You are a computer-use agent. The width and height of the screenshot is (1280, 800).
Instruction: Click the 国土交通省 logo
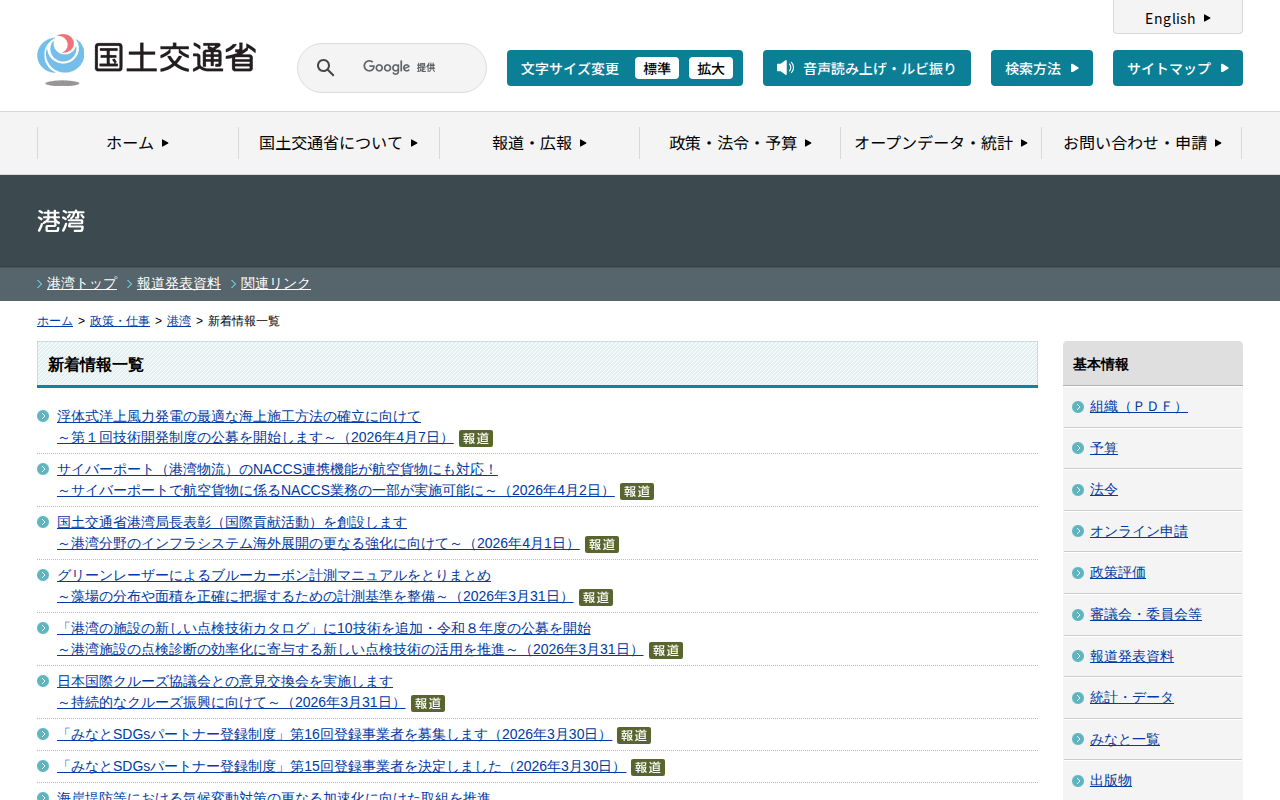point(147,59)
